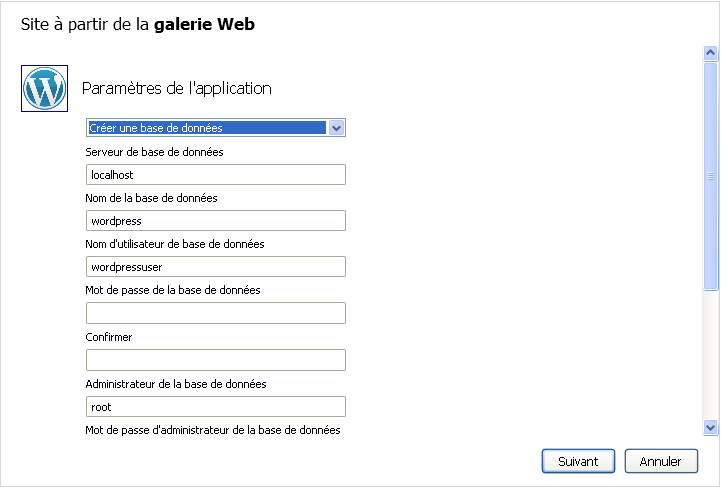Screen dimensions: 721x489
Task: Click the Suivant button
Action: coord(578,461)
